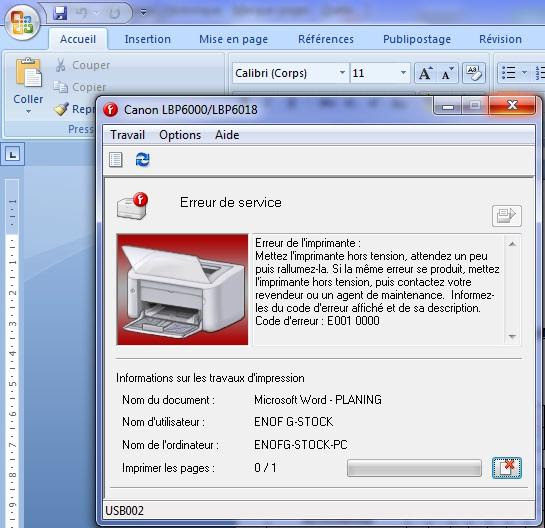Open the Travail menu in Canon window

coord(127,135)
